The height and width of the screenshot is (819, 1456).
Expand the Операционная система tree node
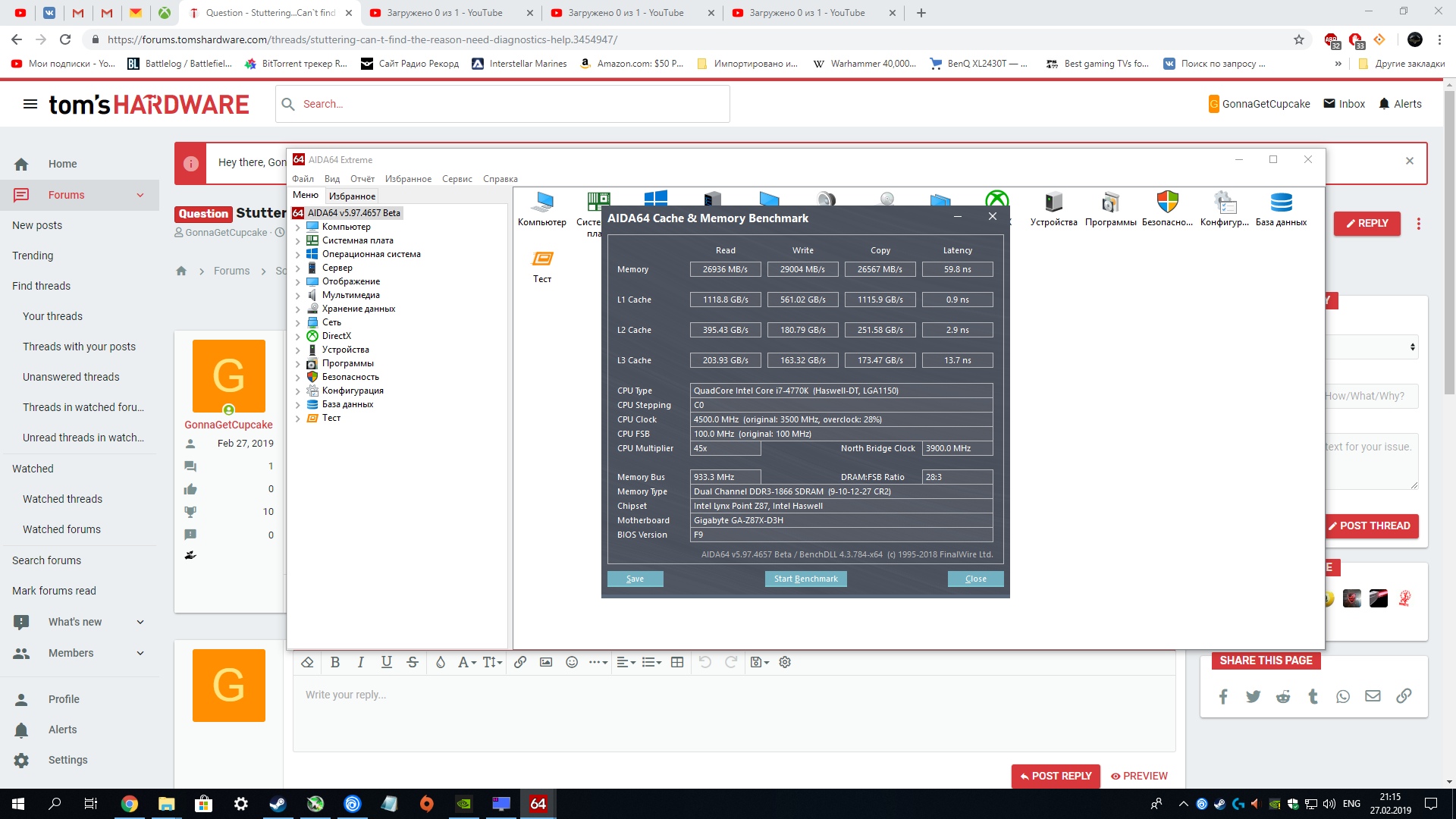click(298, 254)
